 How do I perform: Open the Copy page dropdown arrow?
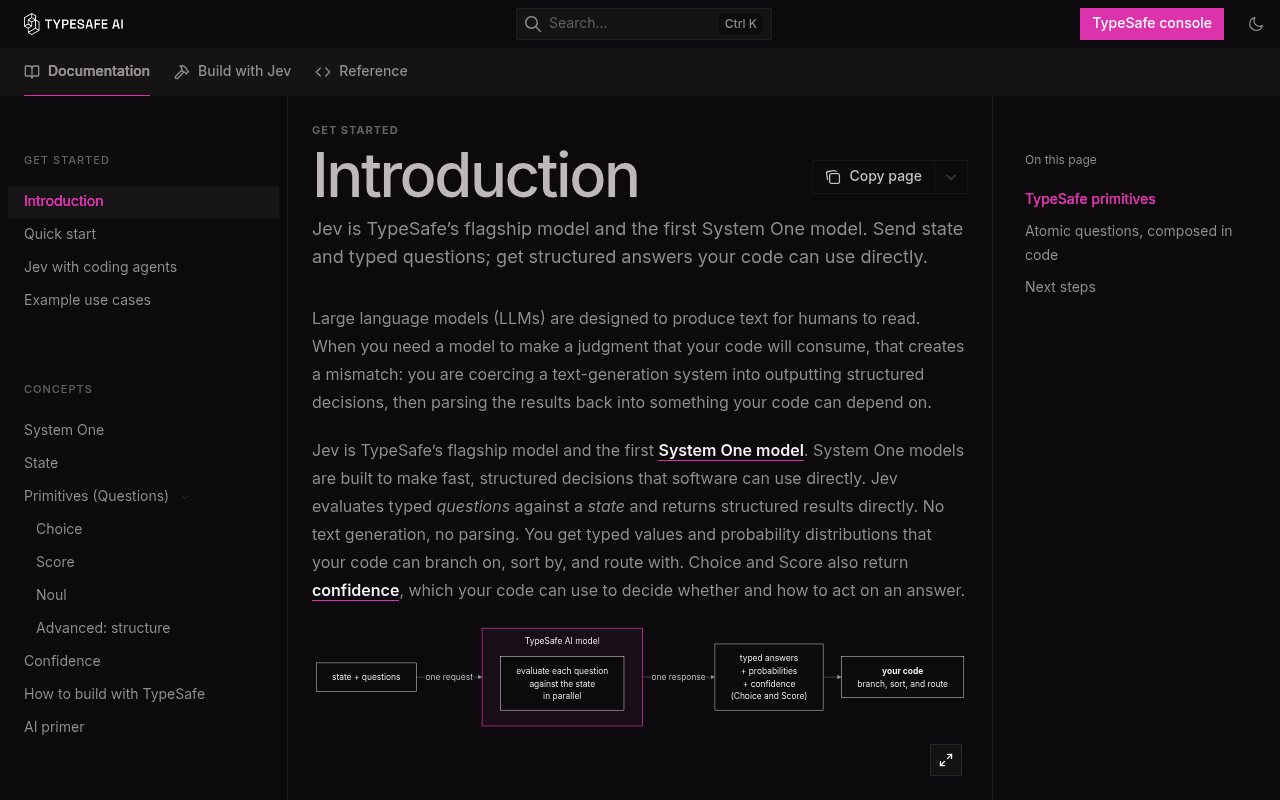[x=951, y=177]
